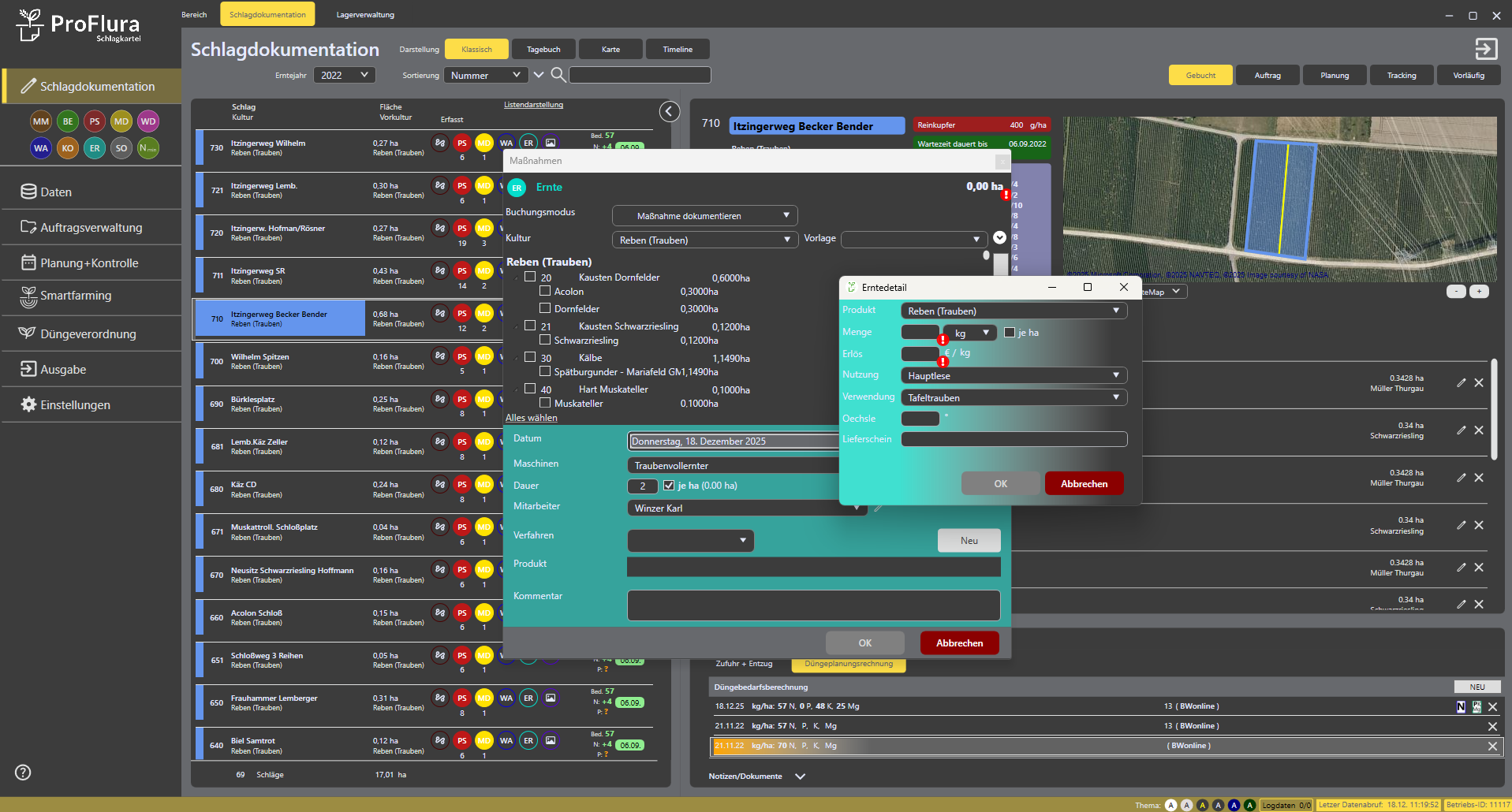Image resolution: width=1512 pixels, height=812 pixels.
Task: Open the Erntejahr 2022 dropdown
Action: click(345, 75)
